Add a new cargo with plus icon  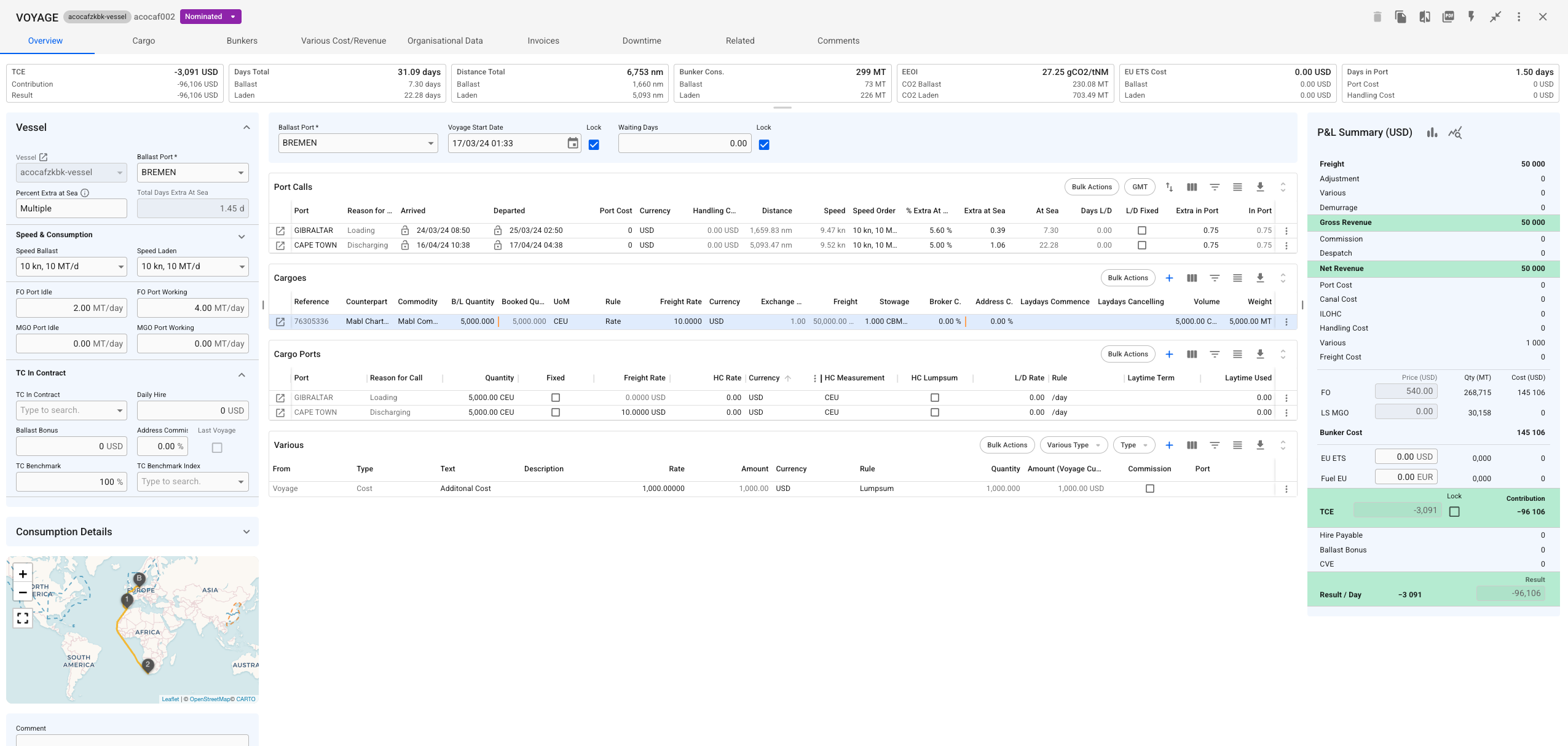pos(1169,278)
